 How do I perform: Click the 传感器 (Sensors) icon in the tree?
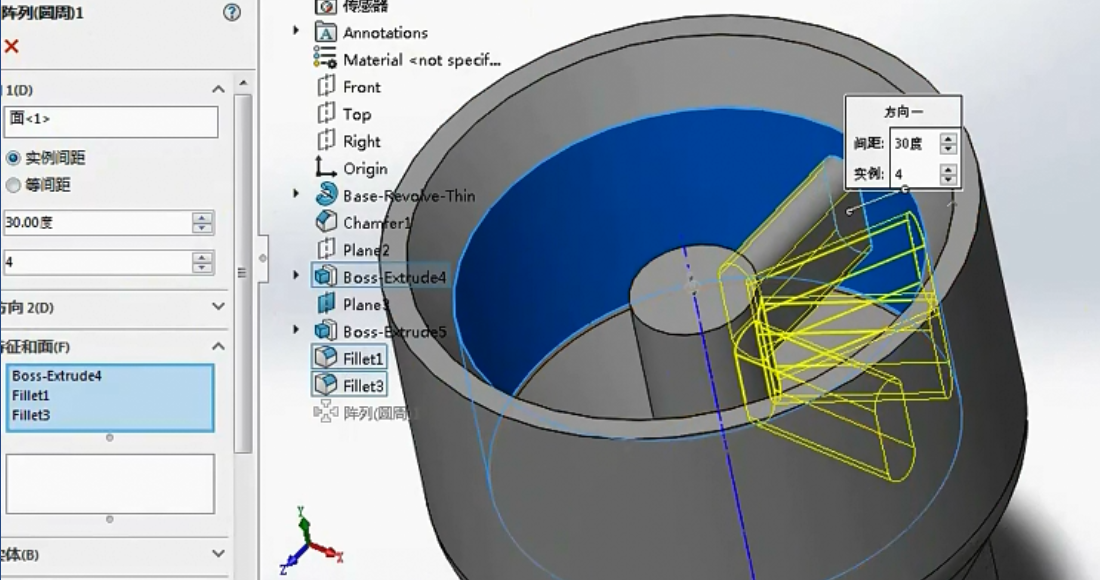327,6
